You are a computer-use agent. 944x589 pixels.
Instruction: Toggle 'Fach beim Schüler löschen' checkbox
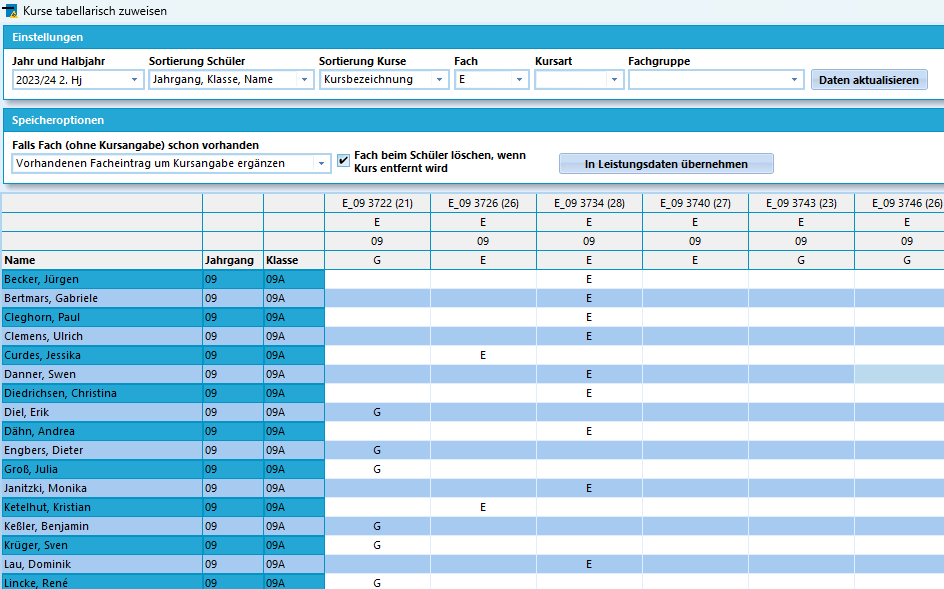tap(343, 161)
